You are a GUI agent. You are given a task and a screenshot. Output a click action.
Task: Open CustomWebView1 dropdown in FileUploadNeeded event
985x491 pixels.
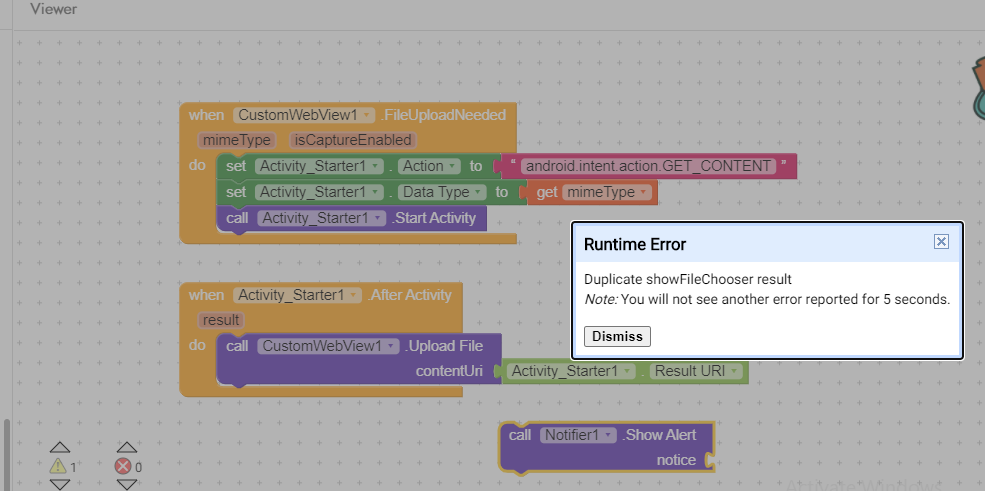(x=368, y=115)
